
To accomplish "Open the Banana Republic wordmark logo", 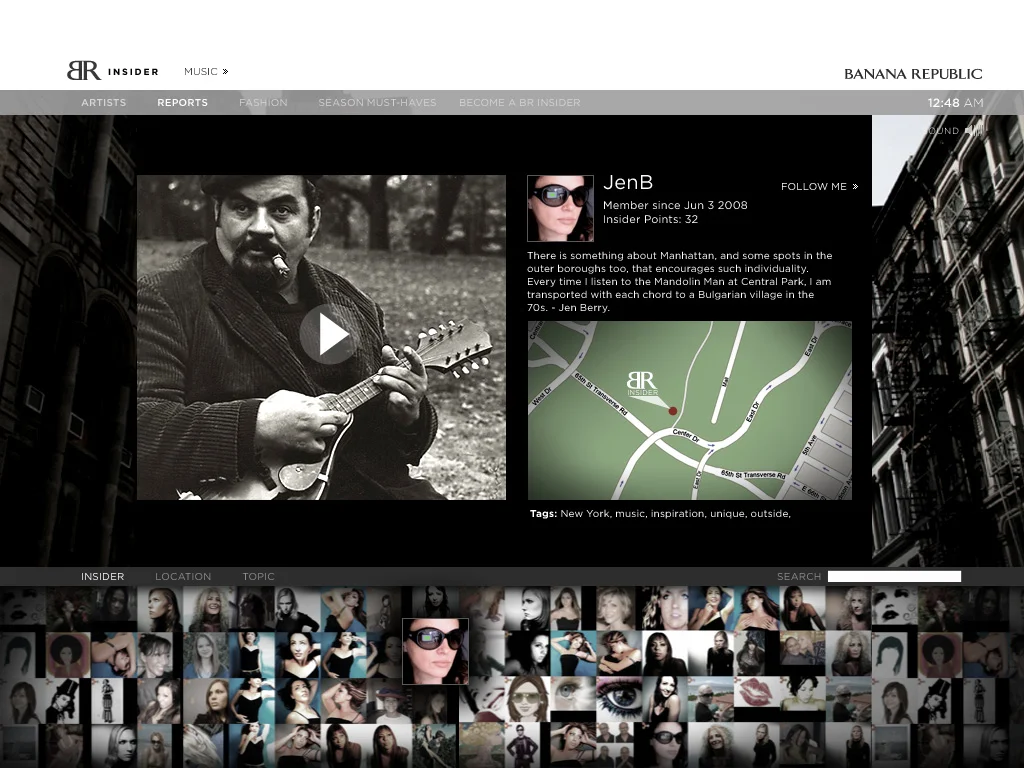I will click(x=913, y=74).
